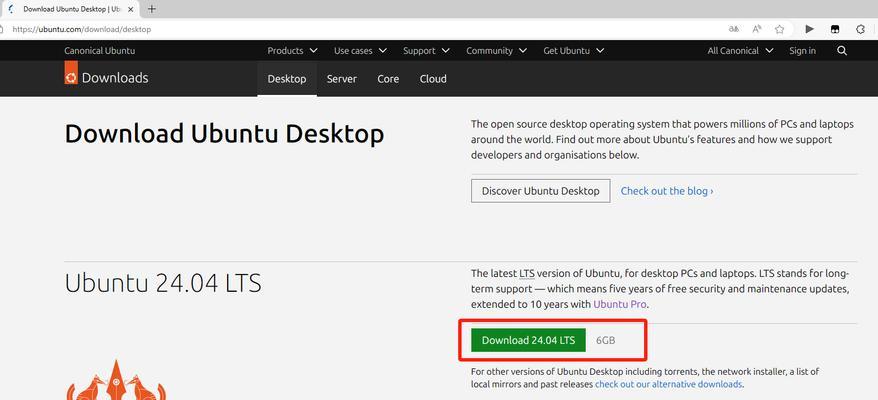The image size is (878, 400).
Task: Click the read aloud icon in address bar
Action: pos(756,29)
